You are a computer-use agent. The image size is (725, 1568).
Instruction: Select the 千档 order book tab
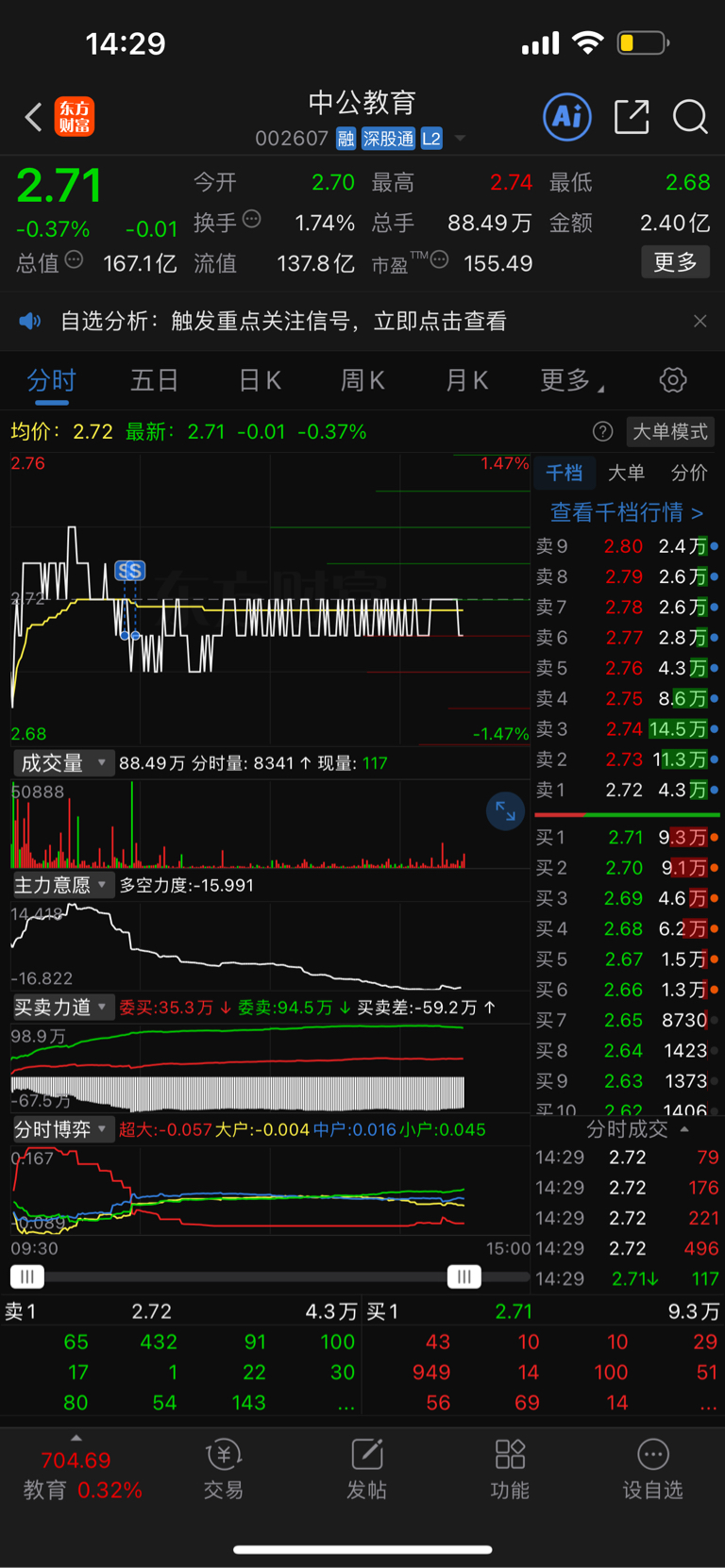coord(565,473)
